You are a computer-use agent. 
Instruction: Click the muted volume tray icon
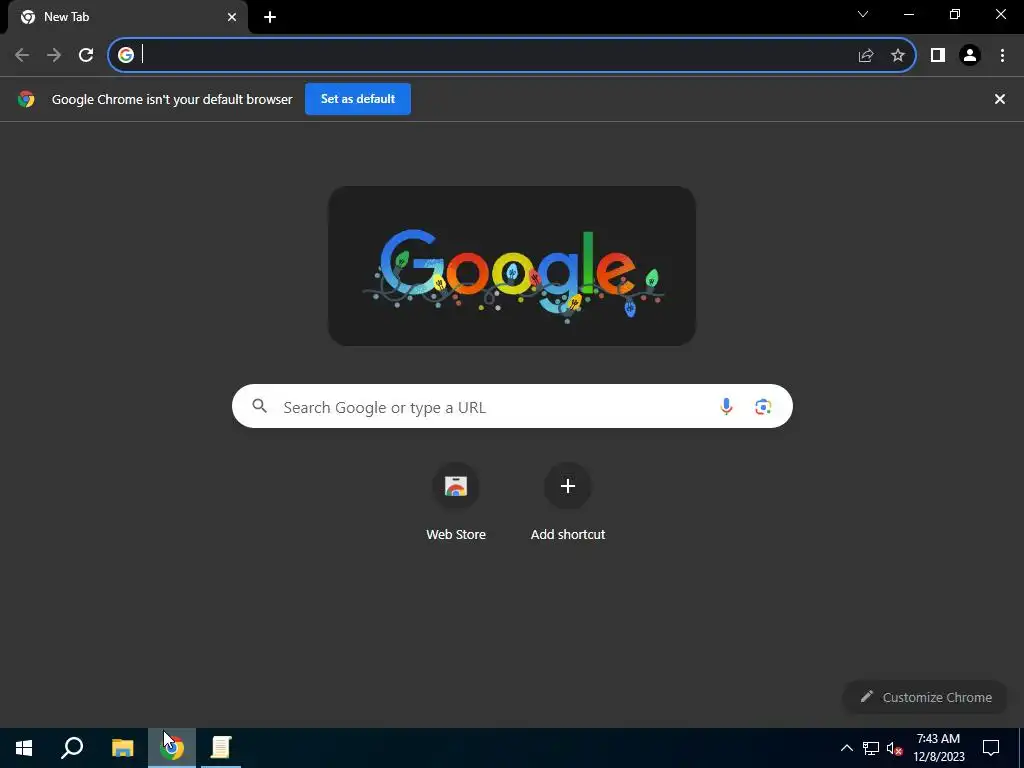point(895,748)
